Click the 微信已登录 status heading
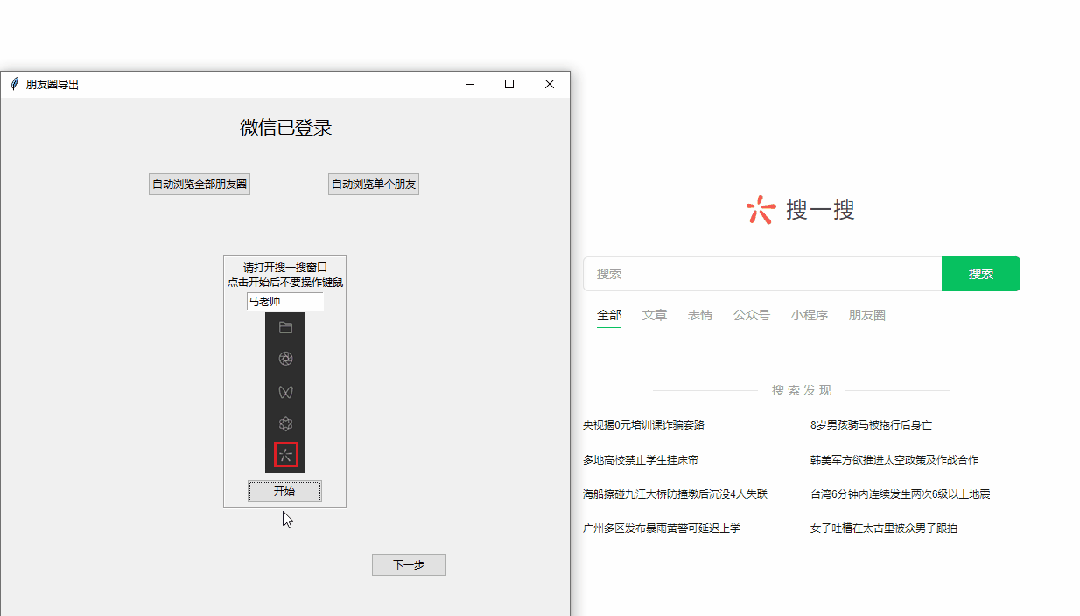This screenshot has width=1080, height=616. click(286, 128)
